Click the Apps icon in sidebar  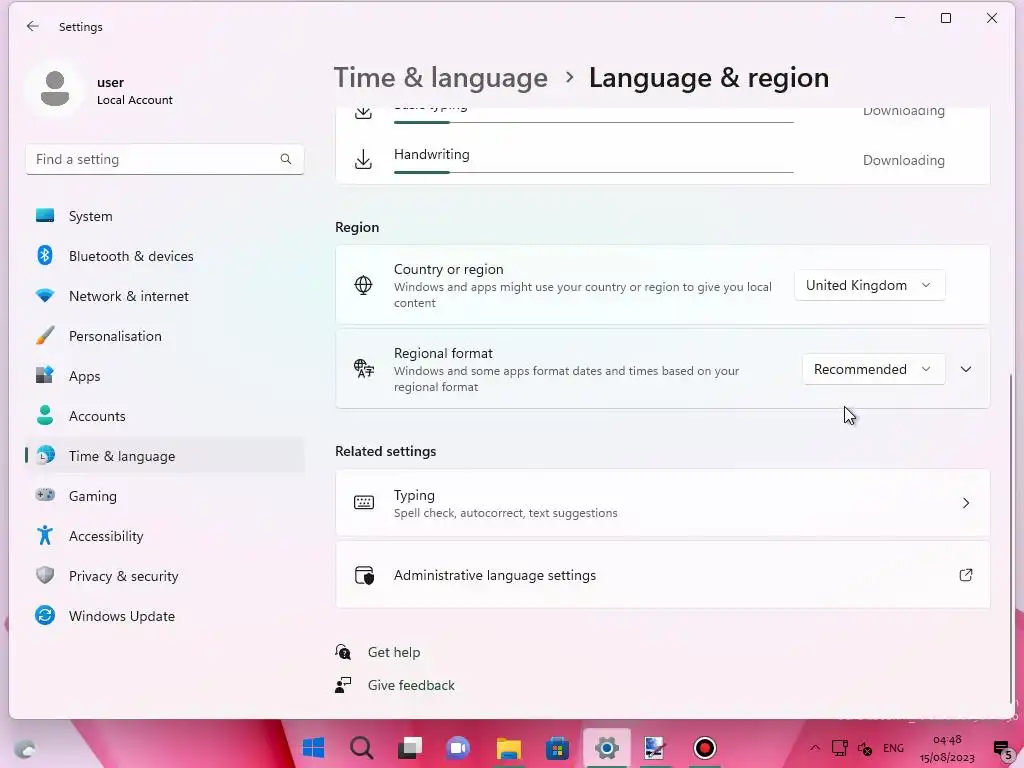click(45, 376)
